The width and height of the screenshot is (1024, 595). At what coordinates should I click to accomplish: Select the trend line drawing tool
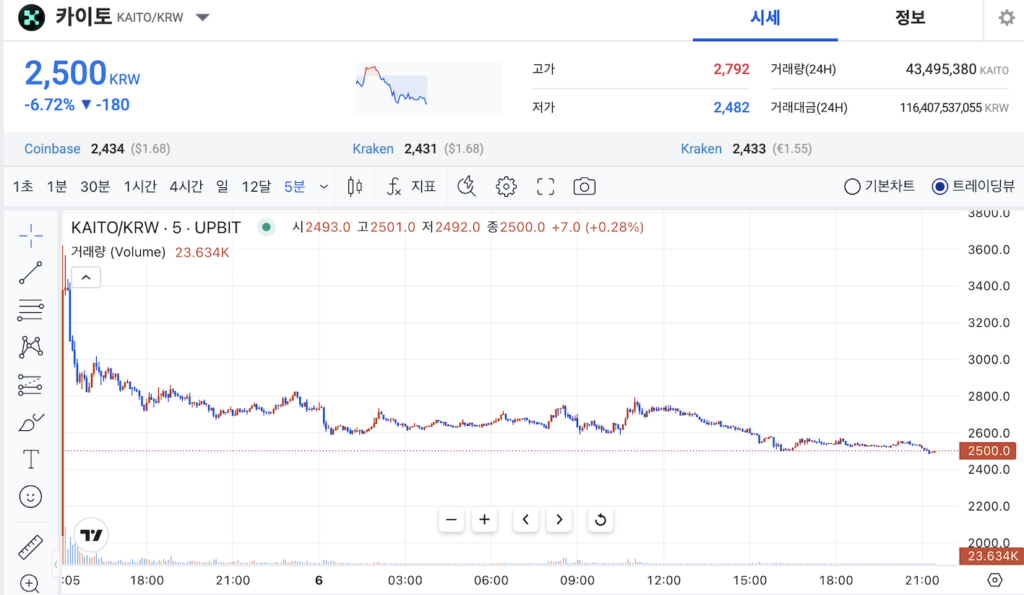point(31,273)
